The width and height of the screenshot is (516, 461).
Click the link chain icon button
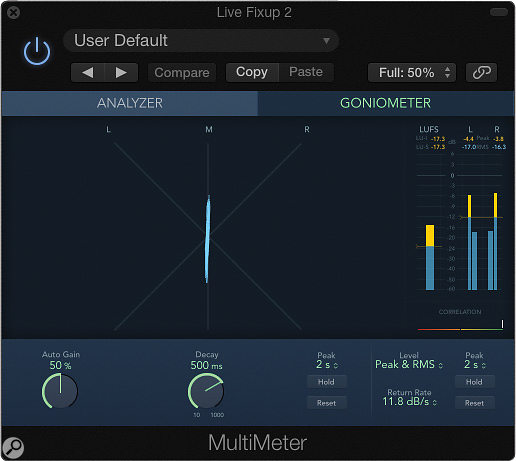coord(481,72)
